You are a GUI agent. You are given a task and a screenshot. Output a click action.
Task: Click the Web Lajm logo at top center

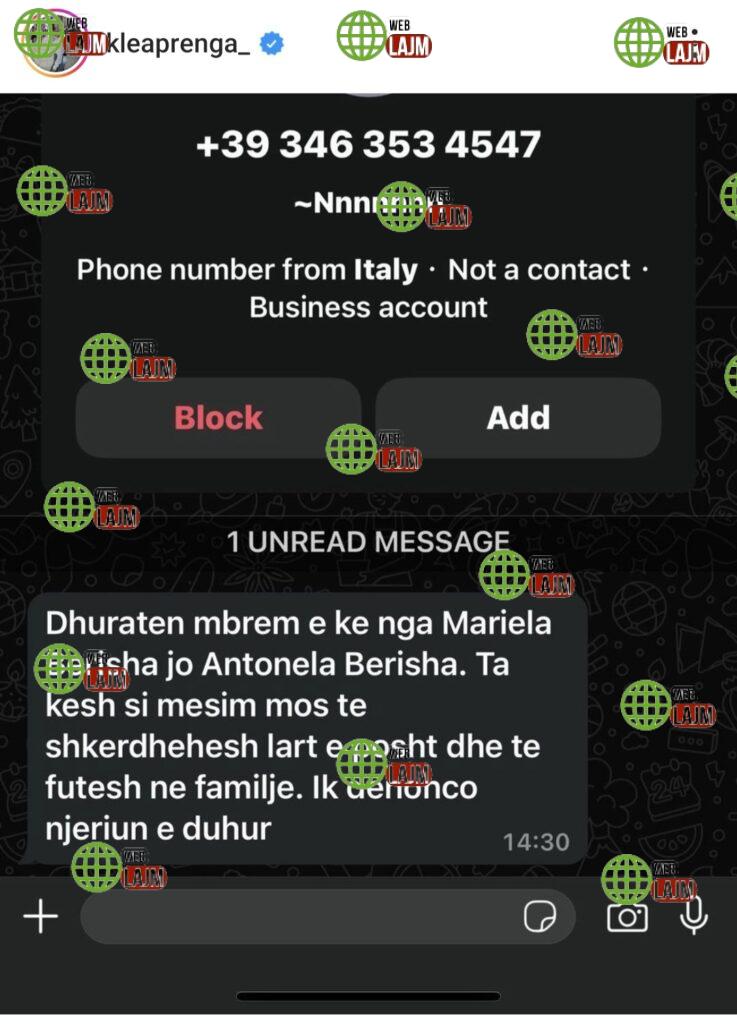(x=384, y=37)
